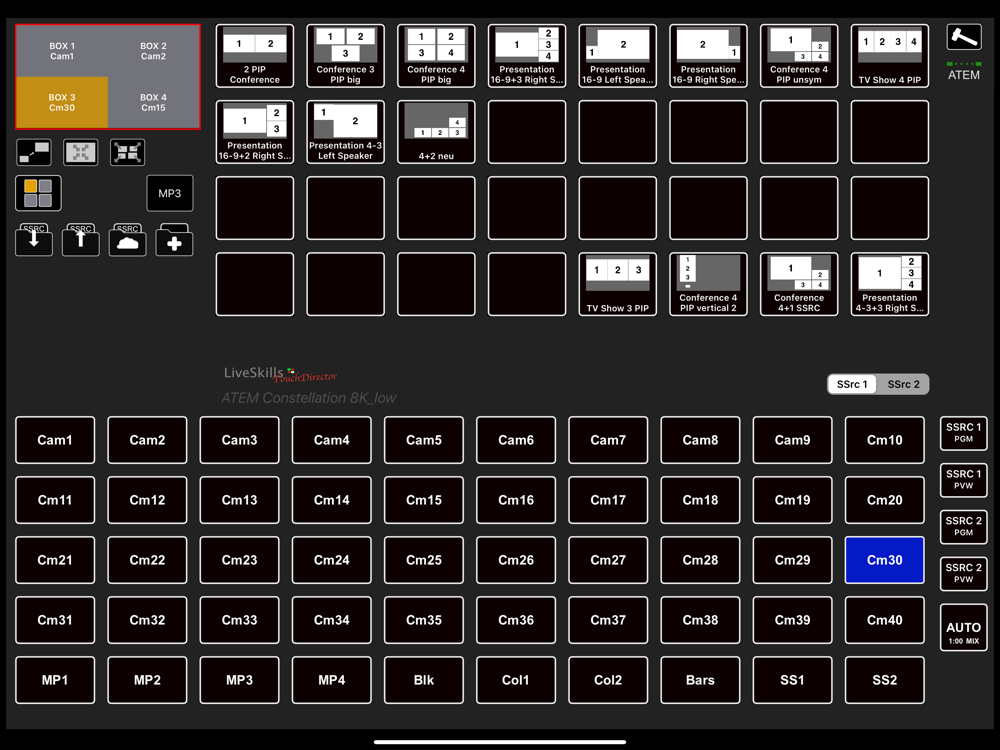Send SSRC 2 to PGM
1000x750 pixels.
(x=963, y=526)
